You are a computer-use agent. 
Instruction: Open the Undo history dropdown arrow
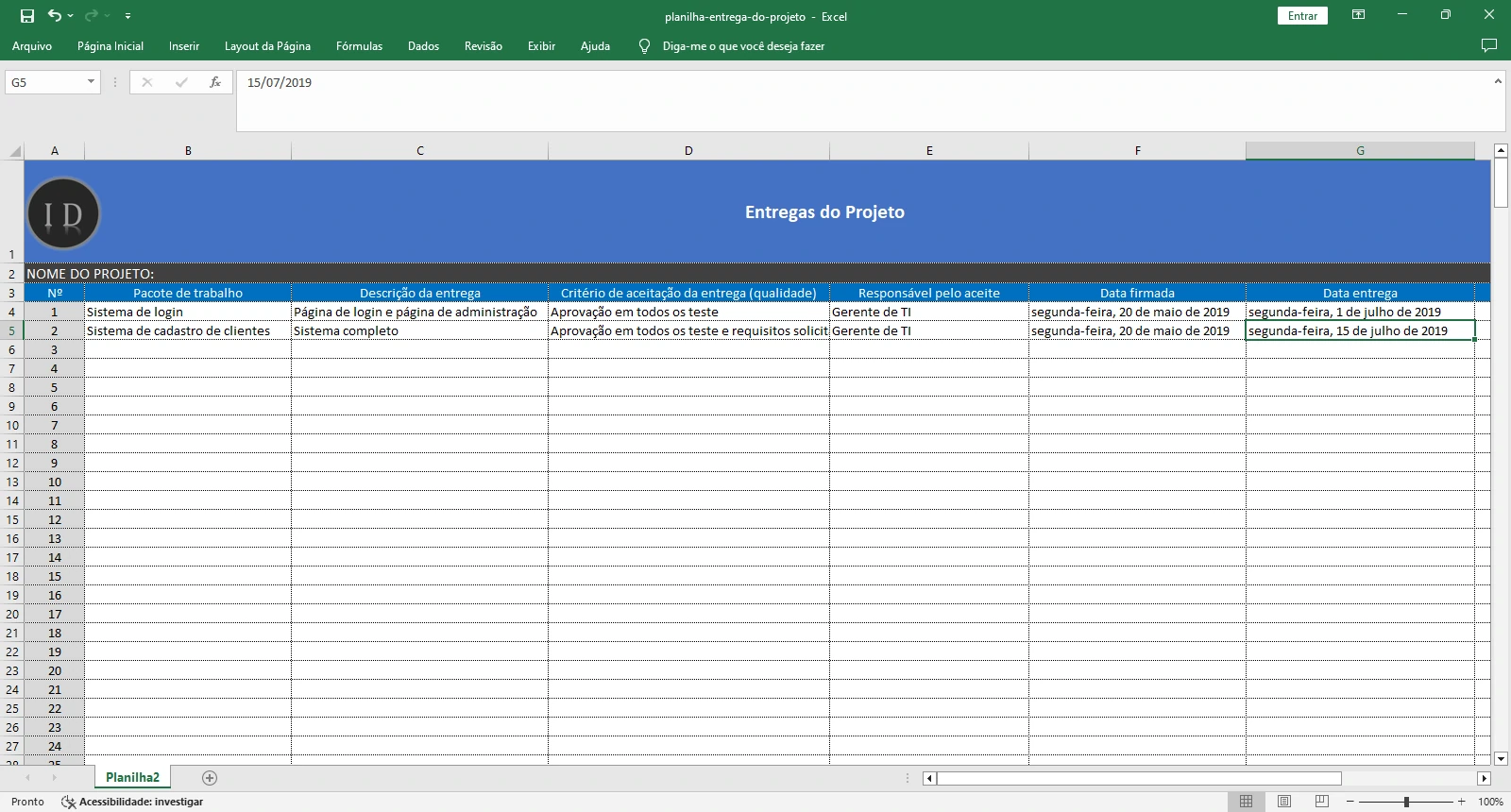tap(71, 16)
